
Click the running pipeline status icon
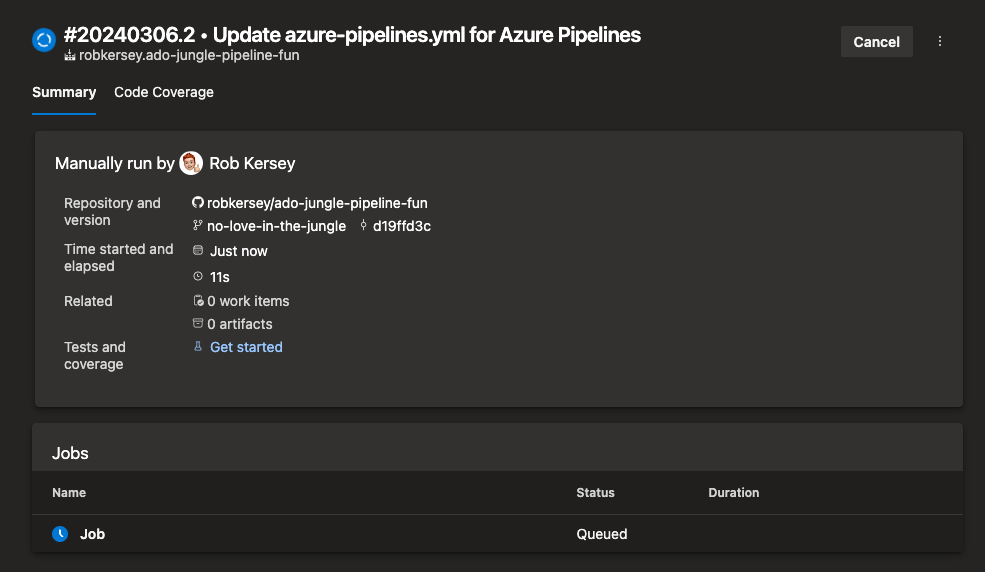(44, 41)
